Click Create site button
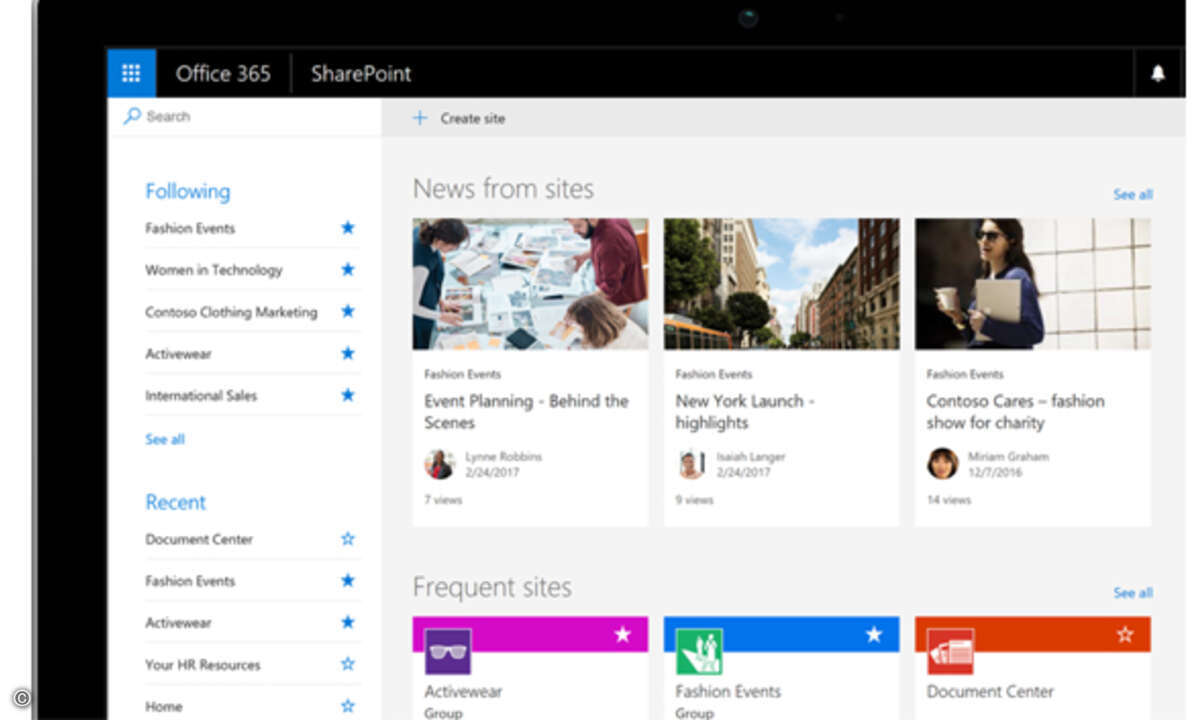Screen dimensions: 1200x720 tap(459, 118)
